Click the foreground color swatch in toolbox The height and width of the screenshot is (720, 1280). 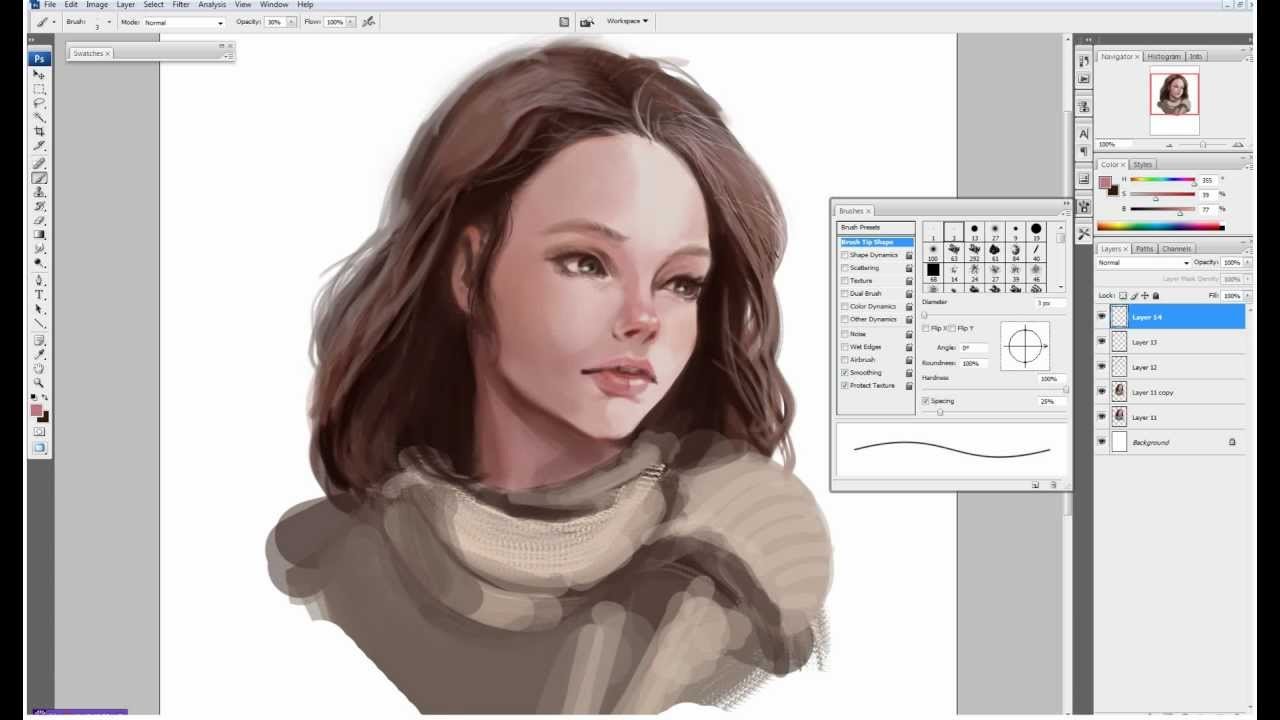(36, 410)
